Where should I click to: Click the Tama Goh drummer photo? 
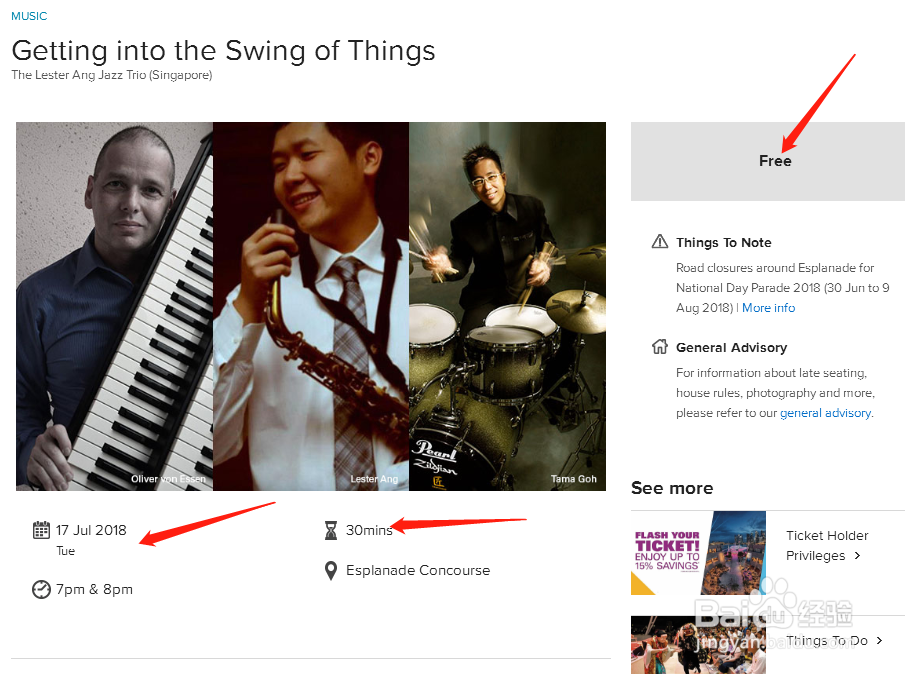(507, 305)
